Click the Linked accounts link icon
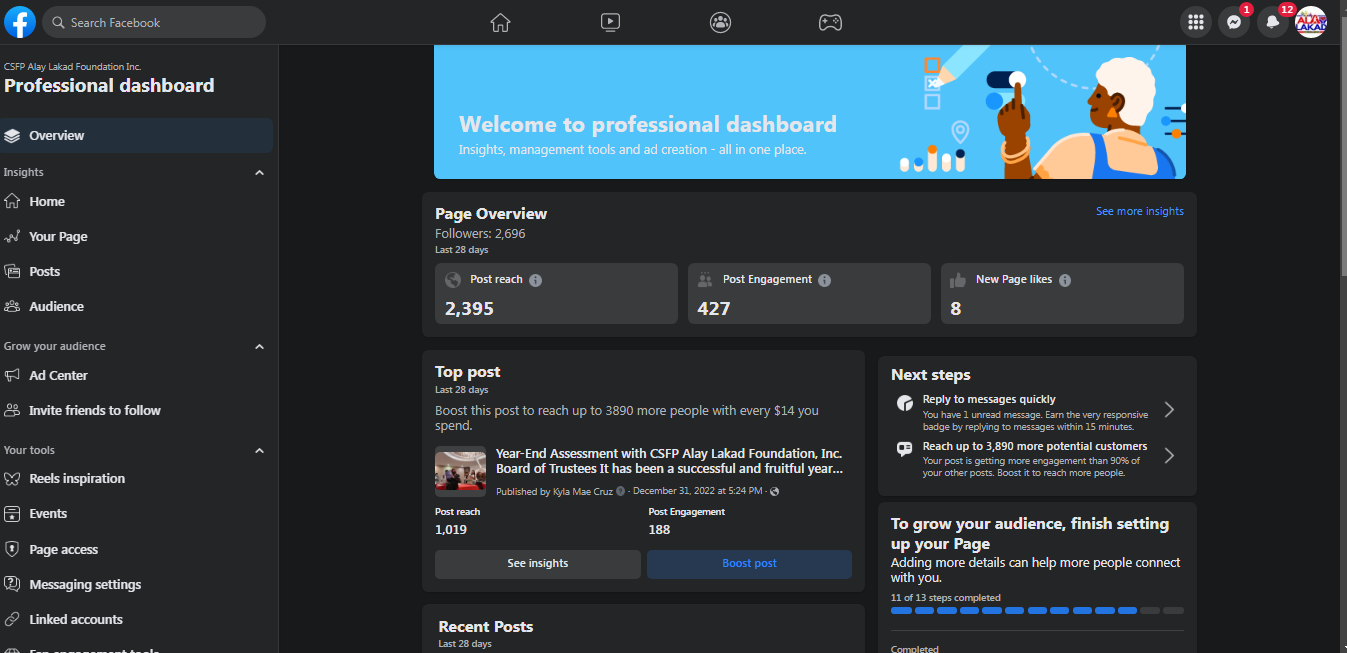This screenshot has height=653, width=1347. coord(12,619)
